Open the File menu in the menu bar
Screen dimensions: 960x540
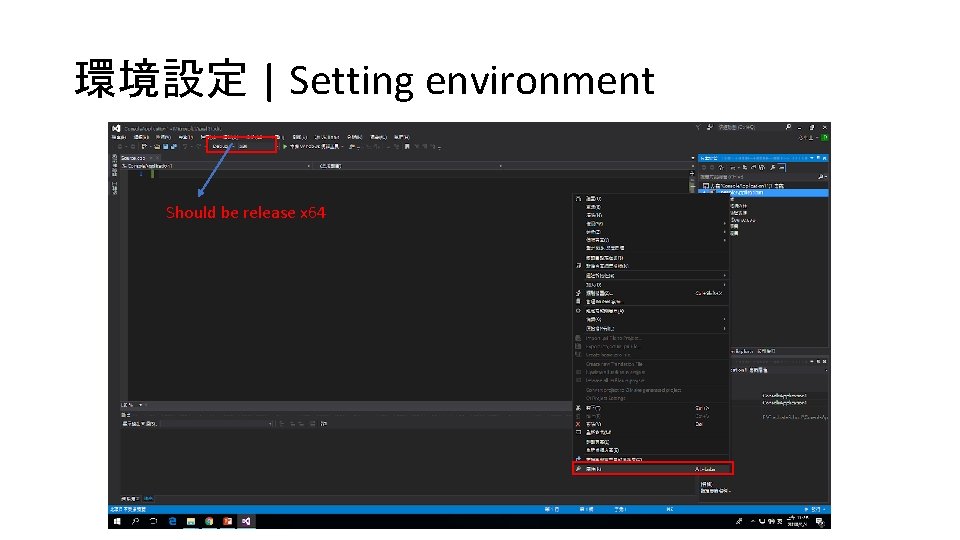[118, 137]
